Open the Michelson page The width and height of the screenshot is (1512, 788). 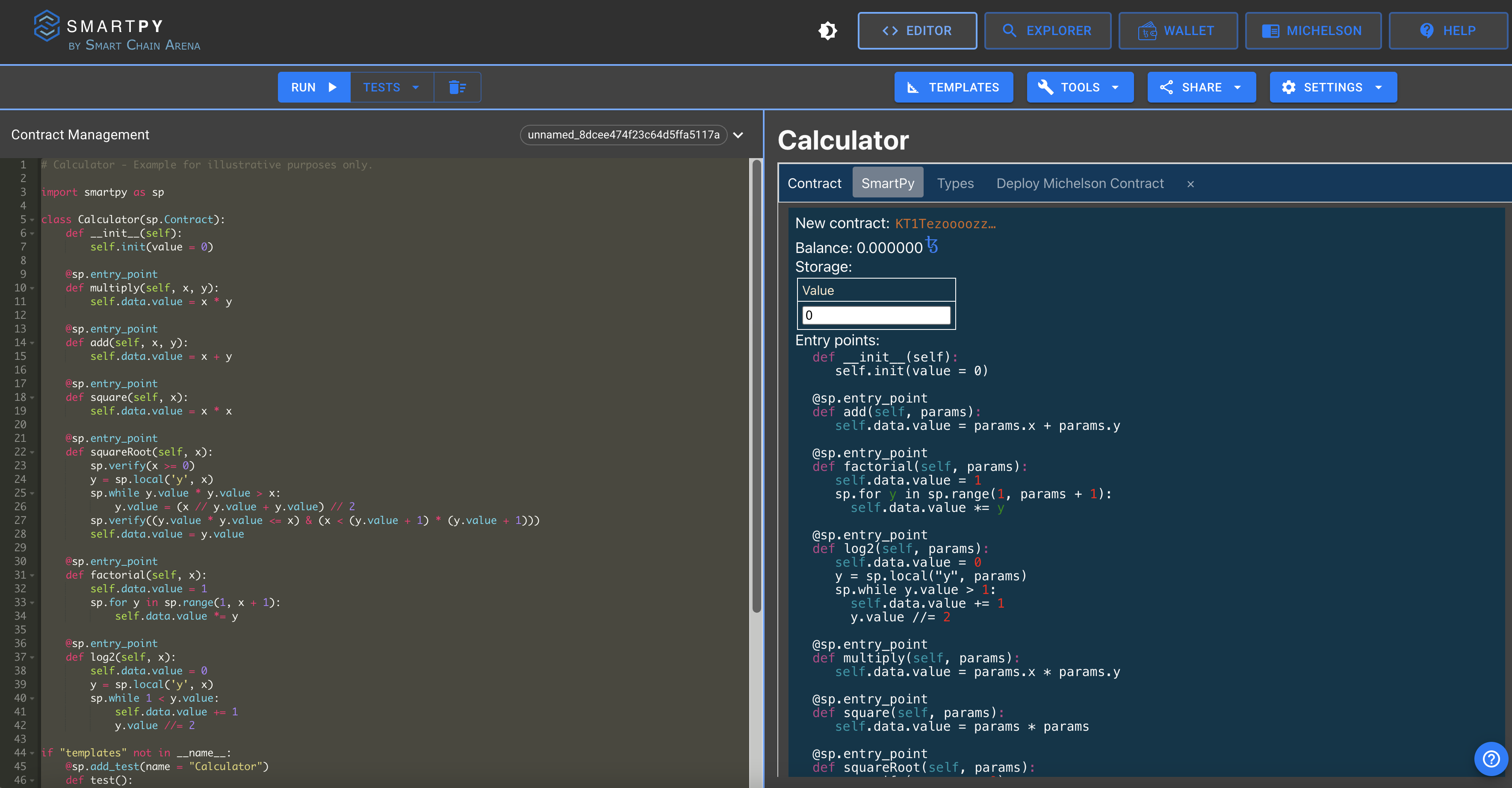click(1312, 30)
